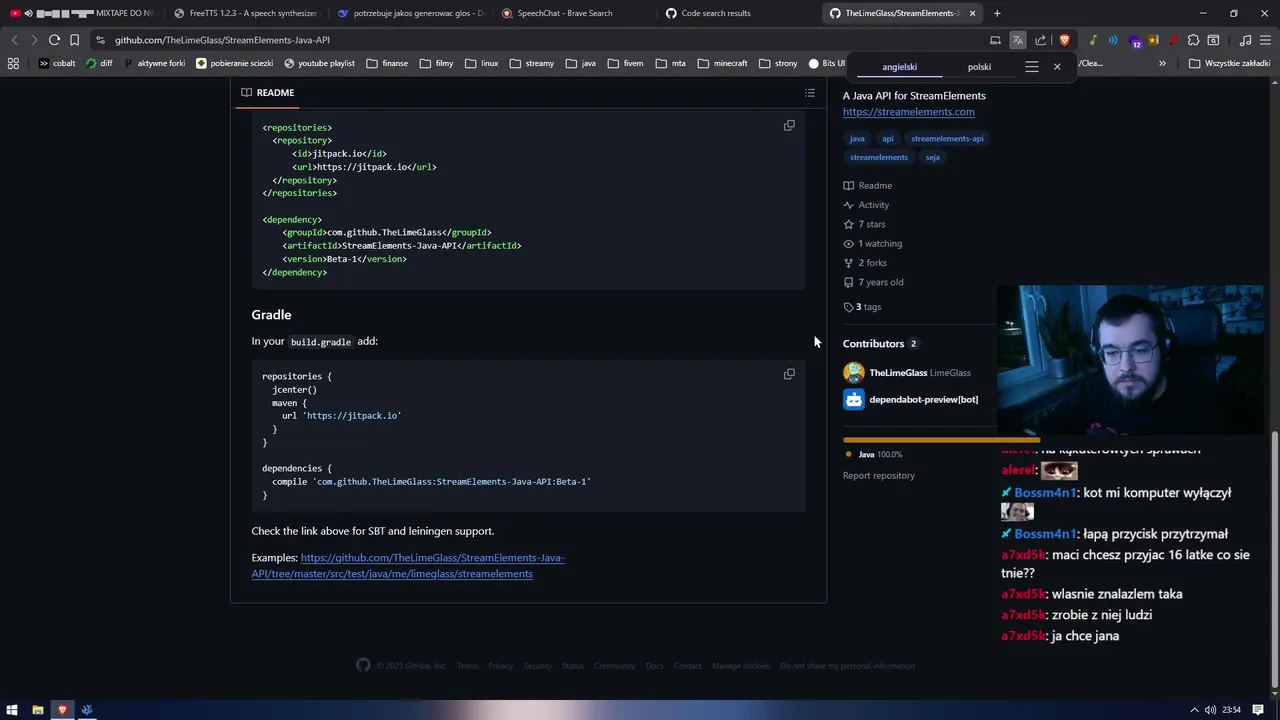1280x720 pixels.
Task: Reload the GitHub page
Action: click(54, 40)
